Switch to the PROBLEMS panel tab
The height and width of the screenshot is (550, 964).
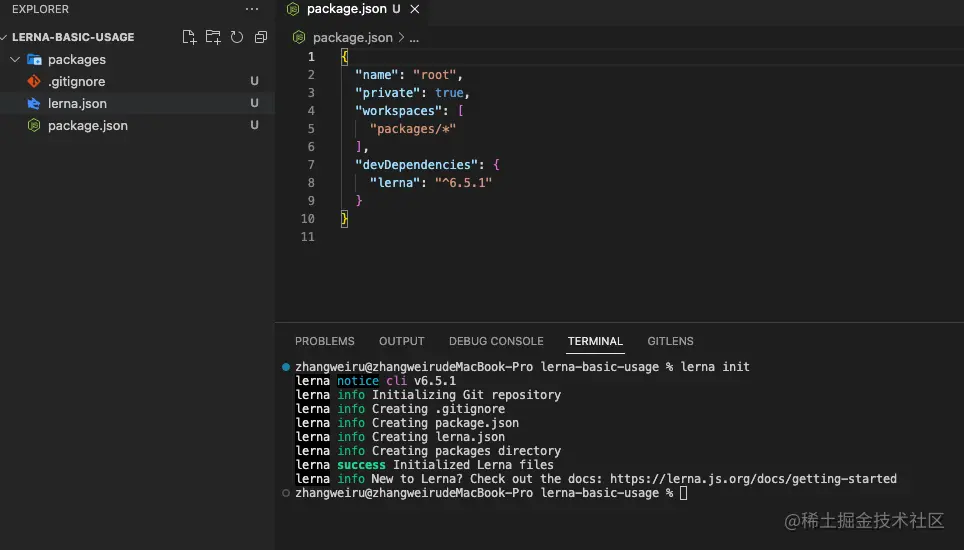(x=325, y=341)
